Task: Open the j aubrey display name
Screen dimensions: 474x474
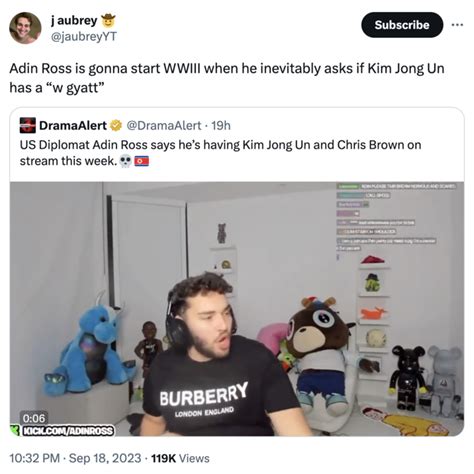Action: coord(74,21)
